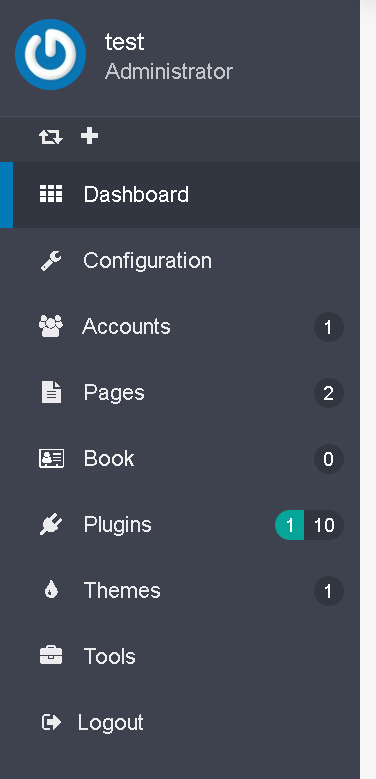Viewport: 376px width, 779px height.
Task: Click the Tools briefcase icon
Action: coord(51,656)
